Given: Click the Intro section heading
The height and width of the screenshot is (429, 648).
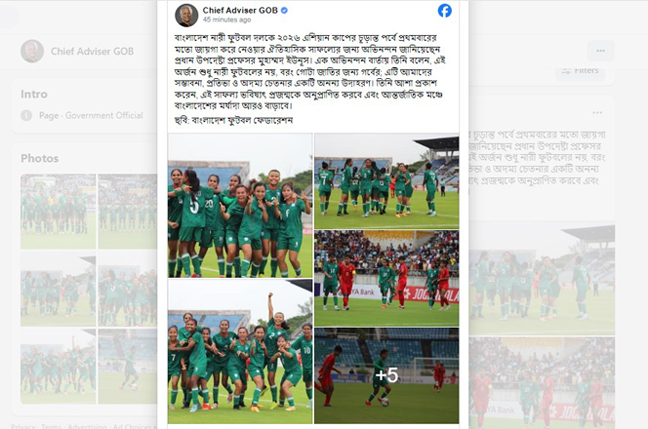Looking at the screenshot, I should 34,94.
